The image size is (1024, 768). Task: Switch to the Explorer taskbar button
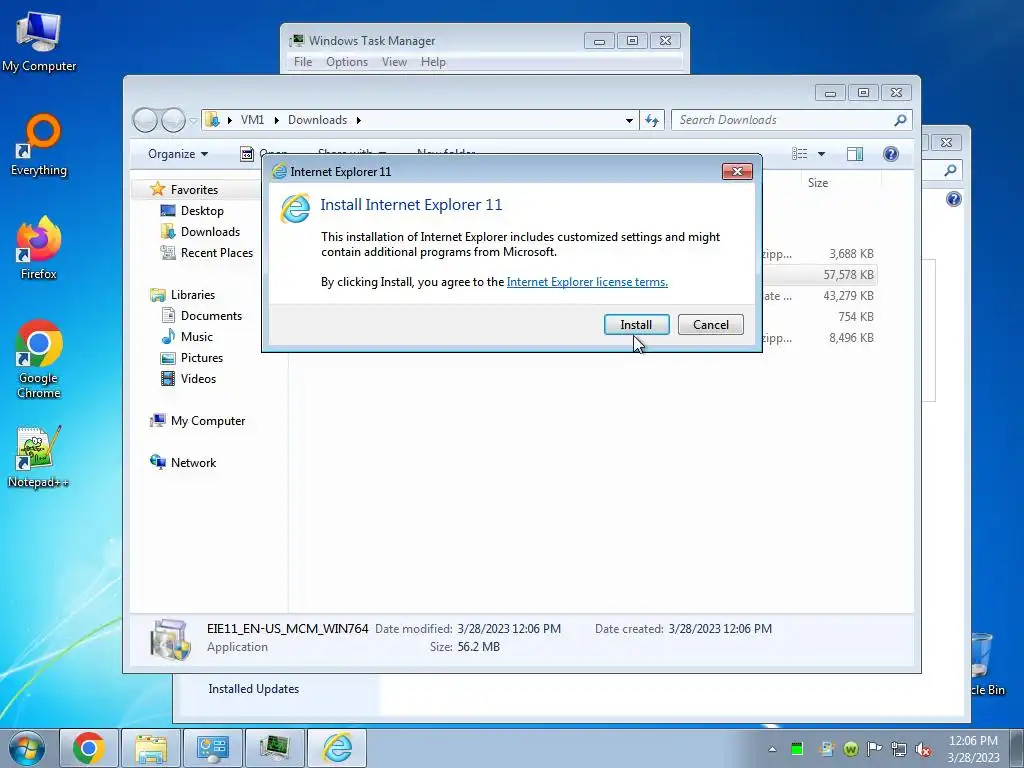(151, 748)
